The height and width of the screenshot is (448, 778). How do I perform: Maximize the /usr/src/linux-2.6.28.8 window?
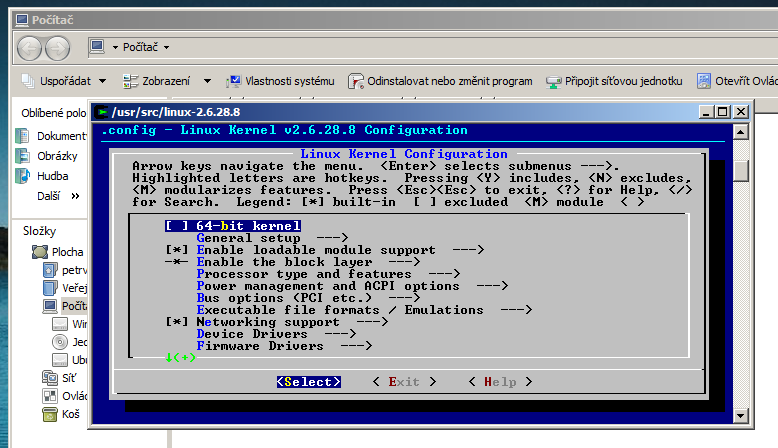723,112
